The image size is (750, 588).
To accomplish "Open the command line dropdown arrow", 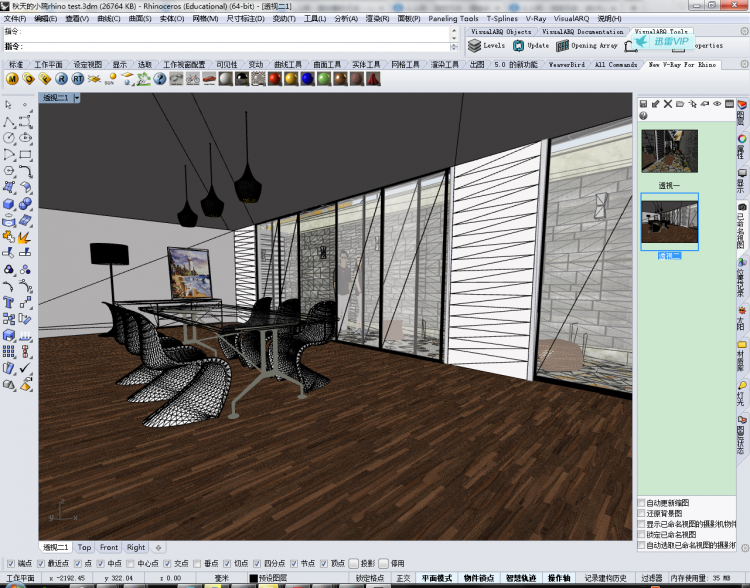I will (454, 46).
